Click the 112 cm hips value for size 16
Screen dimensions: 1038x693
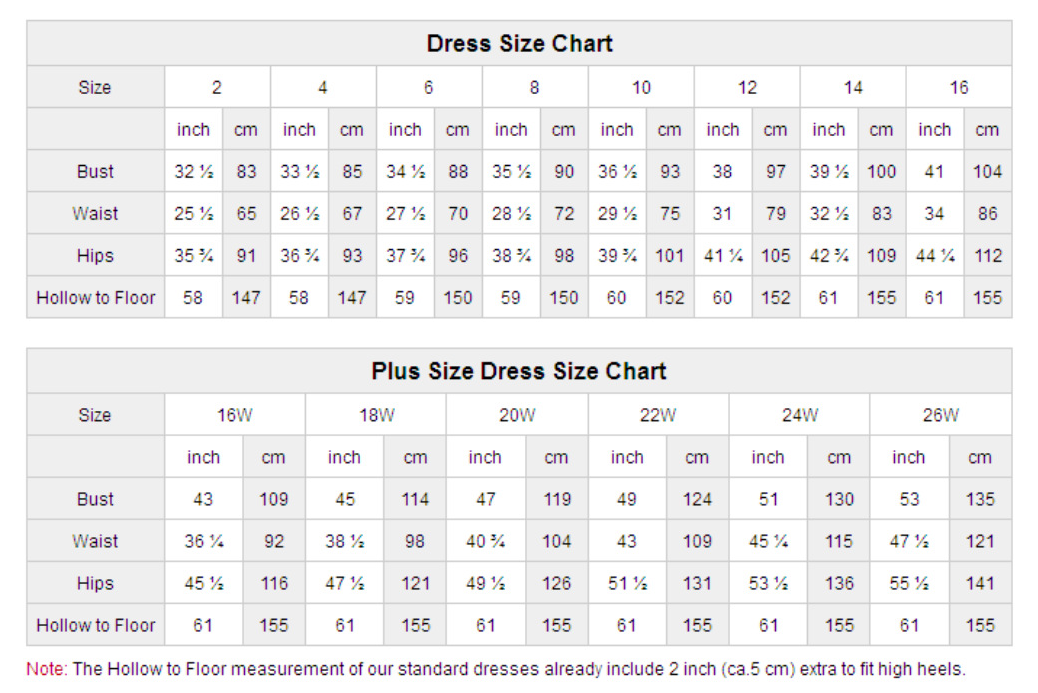pyautogui.click(x=987, y=255)
